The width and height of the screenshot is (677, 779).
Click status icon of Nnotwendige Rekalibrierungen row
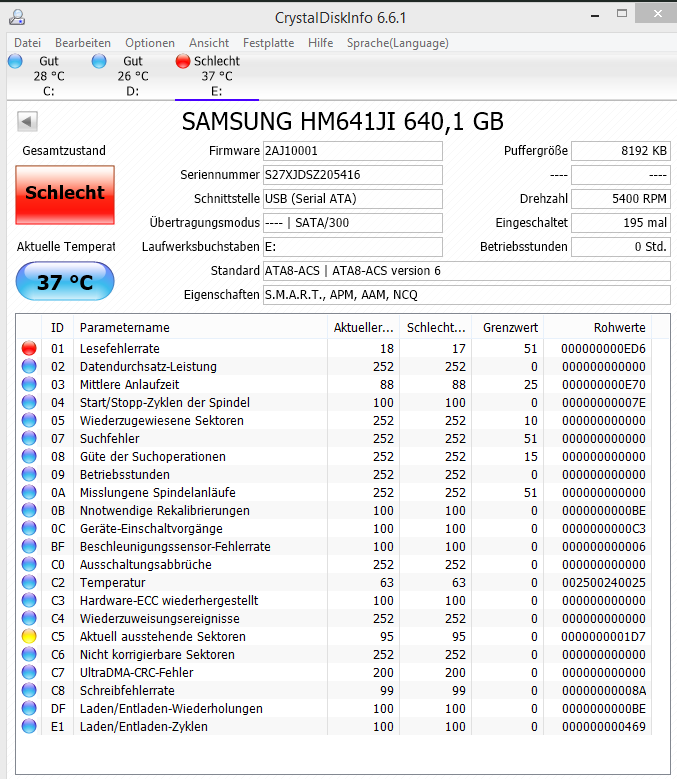coord(29,510)
